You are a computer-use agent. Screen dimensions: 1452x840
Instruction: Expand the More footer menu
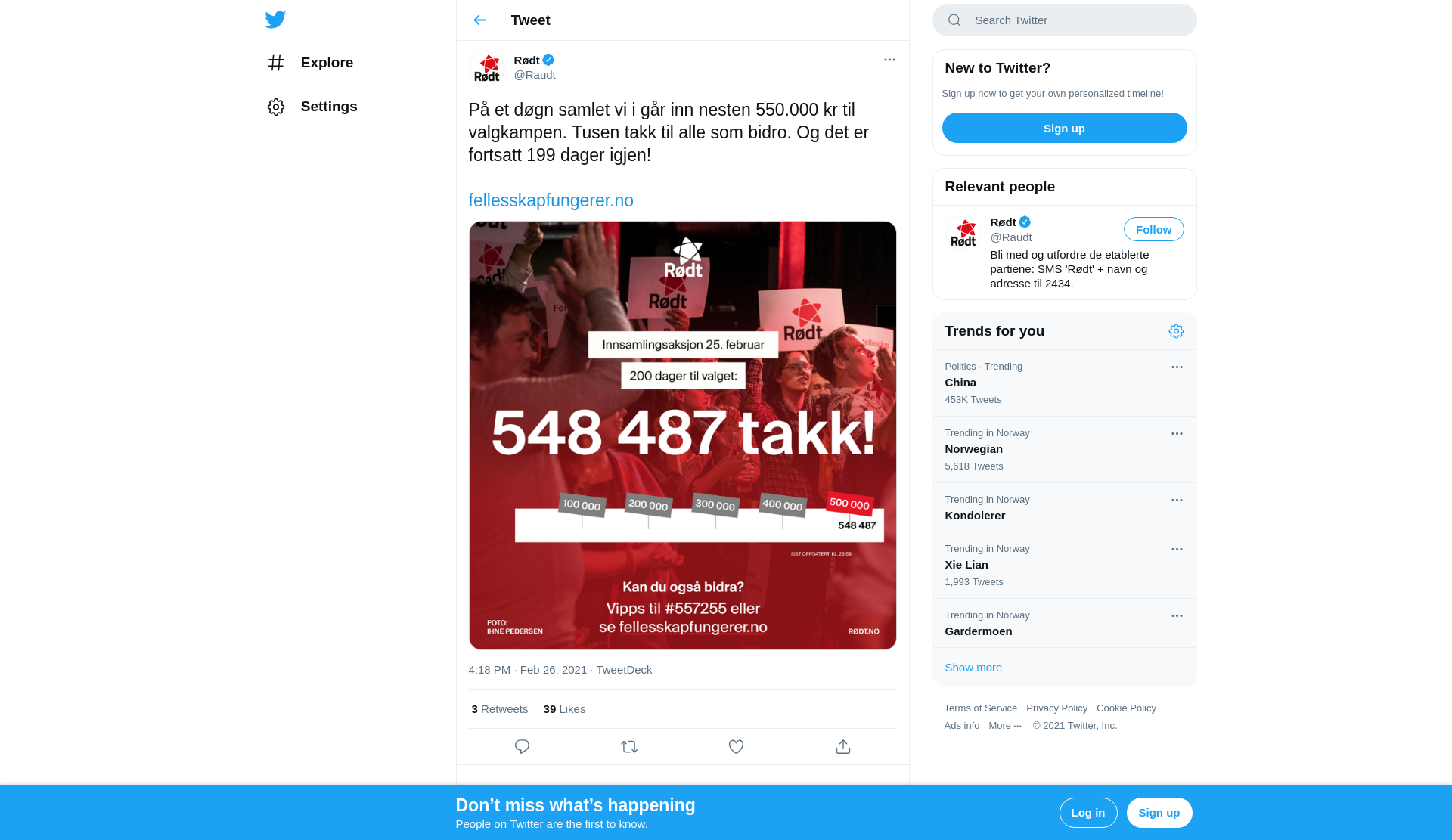1004,726
